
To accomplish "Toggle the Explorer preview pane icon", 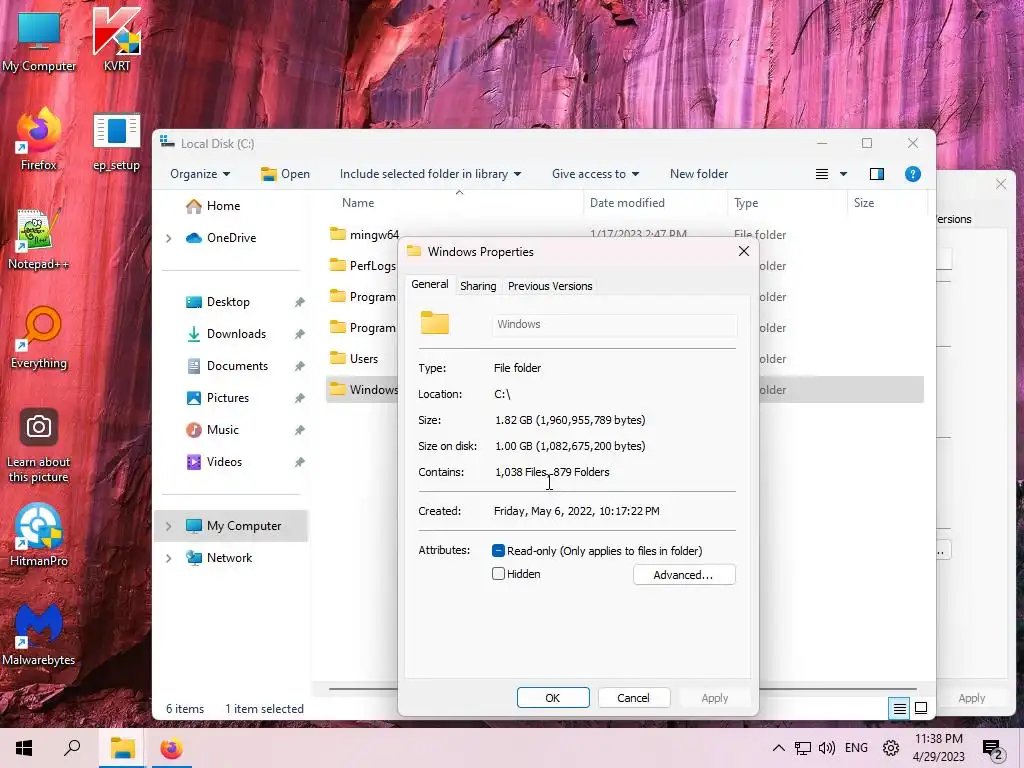I will pos(876,174).
